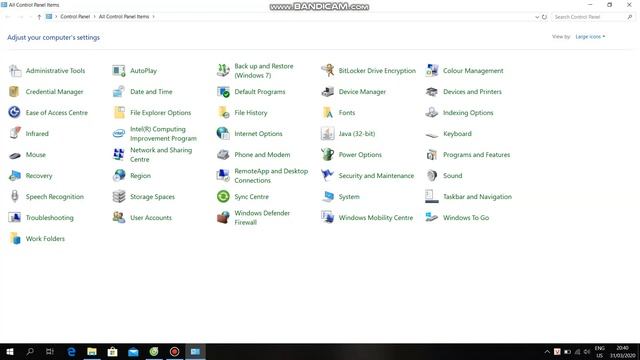
Task: Open the Taskbar and Navigation icon
Action: click(x=432, y=196)
